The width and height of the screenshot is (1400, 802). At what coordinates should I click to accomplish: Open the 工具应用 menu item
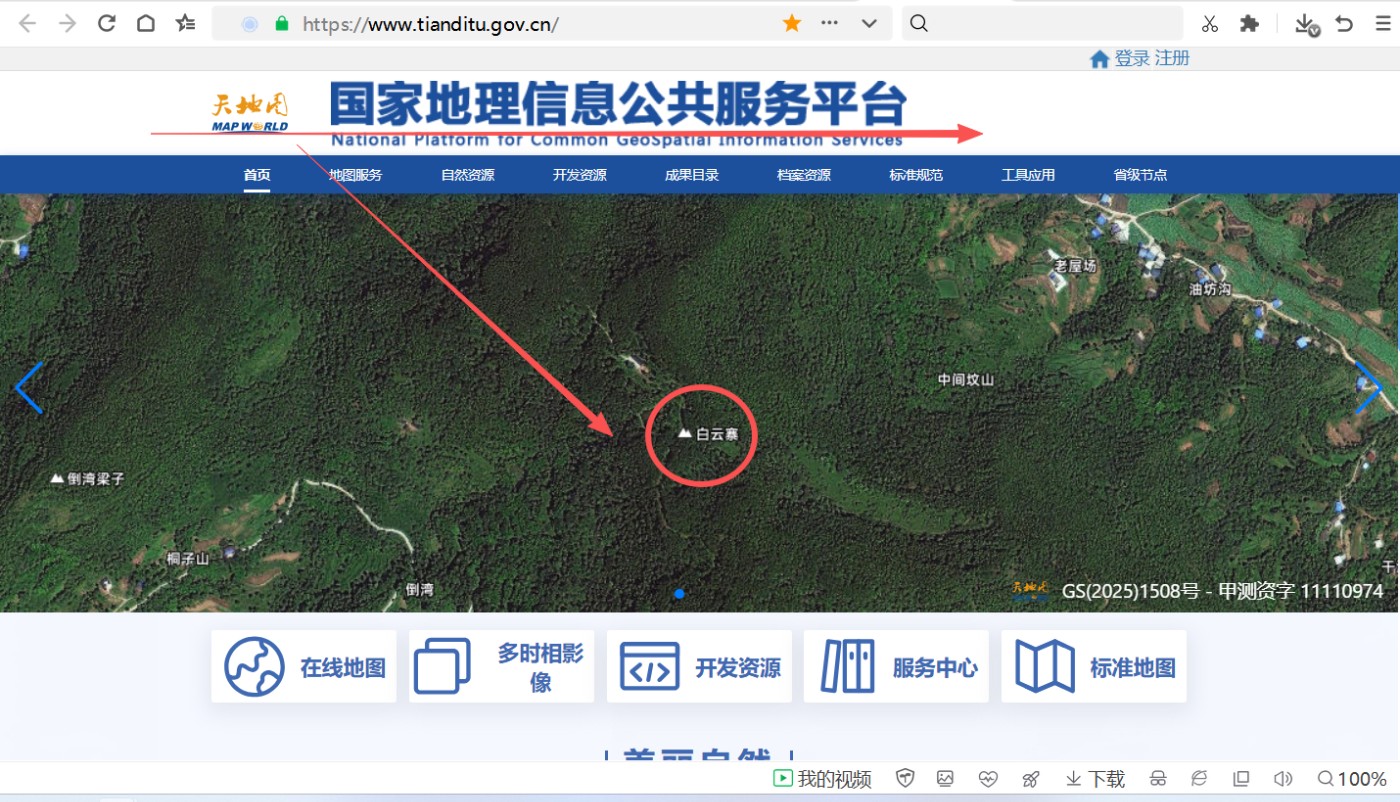pos(1028,175)
